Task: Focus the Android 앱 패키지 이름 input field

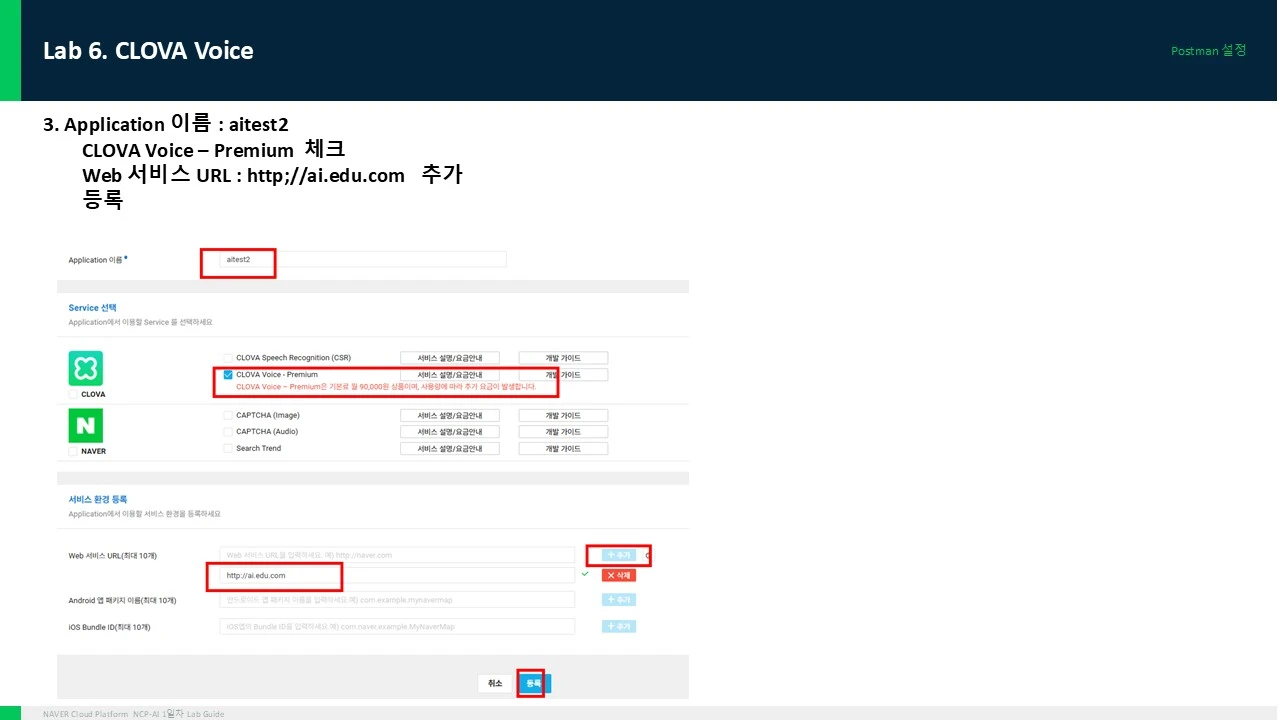Action: click(x=397, y=600)
